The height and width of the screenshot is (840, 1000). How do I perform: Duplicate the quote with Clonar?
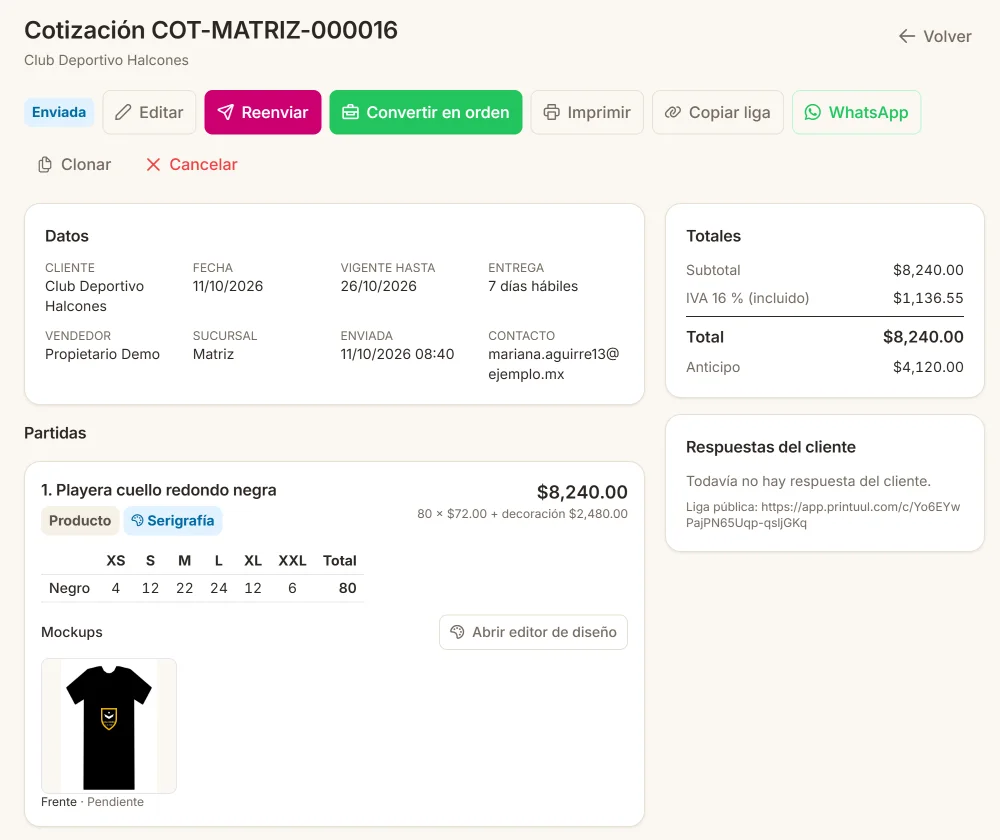coord(75,165)
